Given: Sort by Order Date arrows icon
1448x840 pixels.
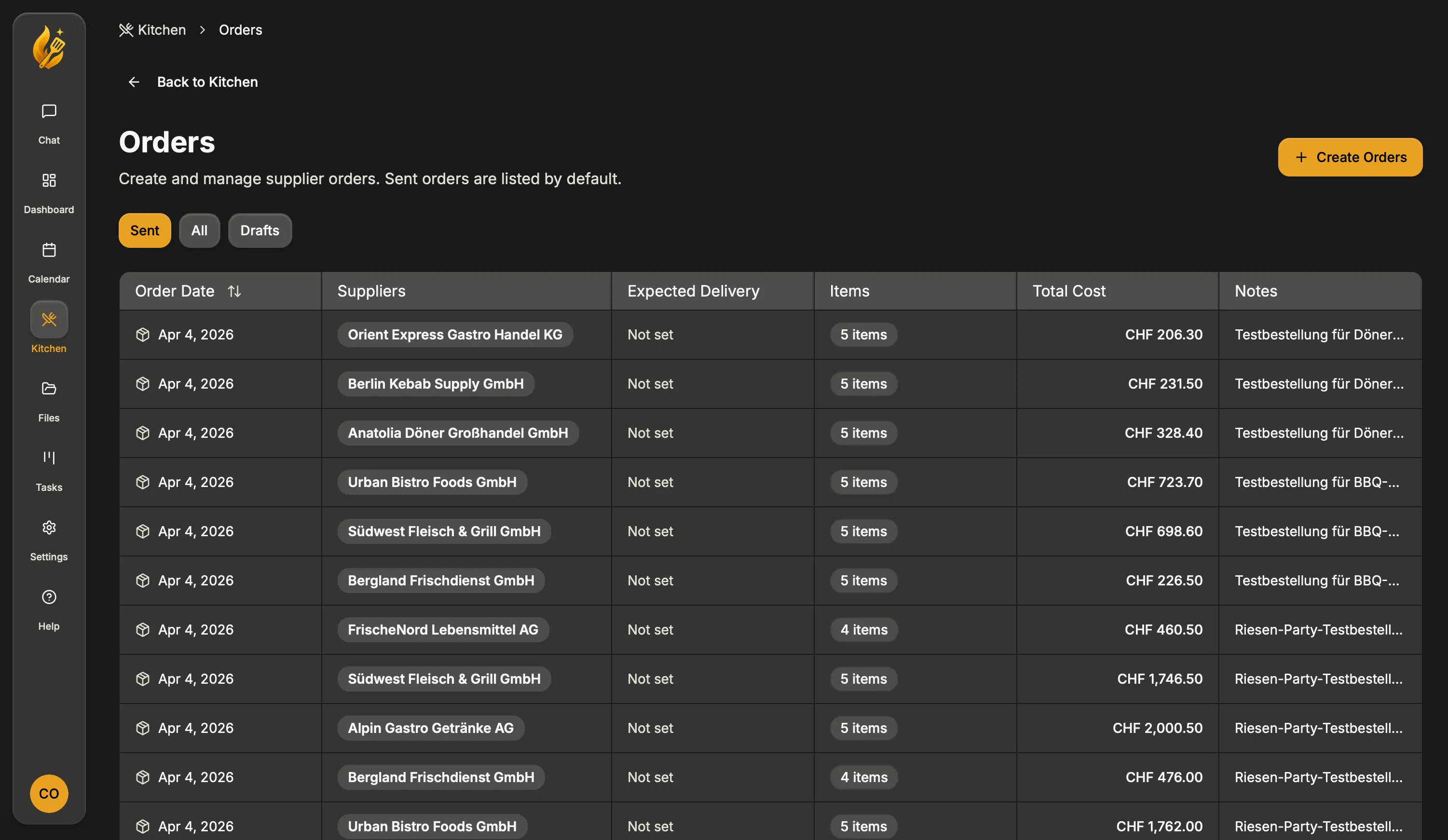Looking at the screenshot, I should coord(234,291).
